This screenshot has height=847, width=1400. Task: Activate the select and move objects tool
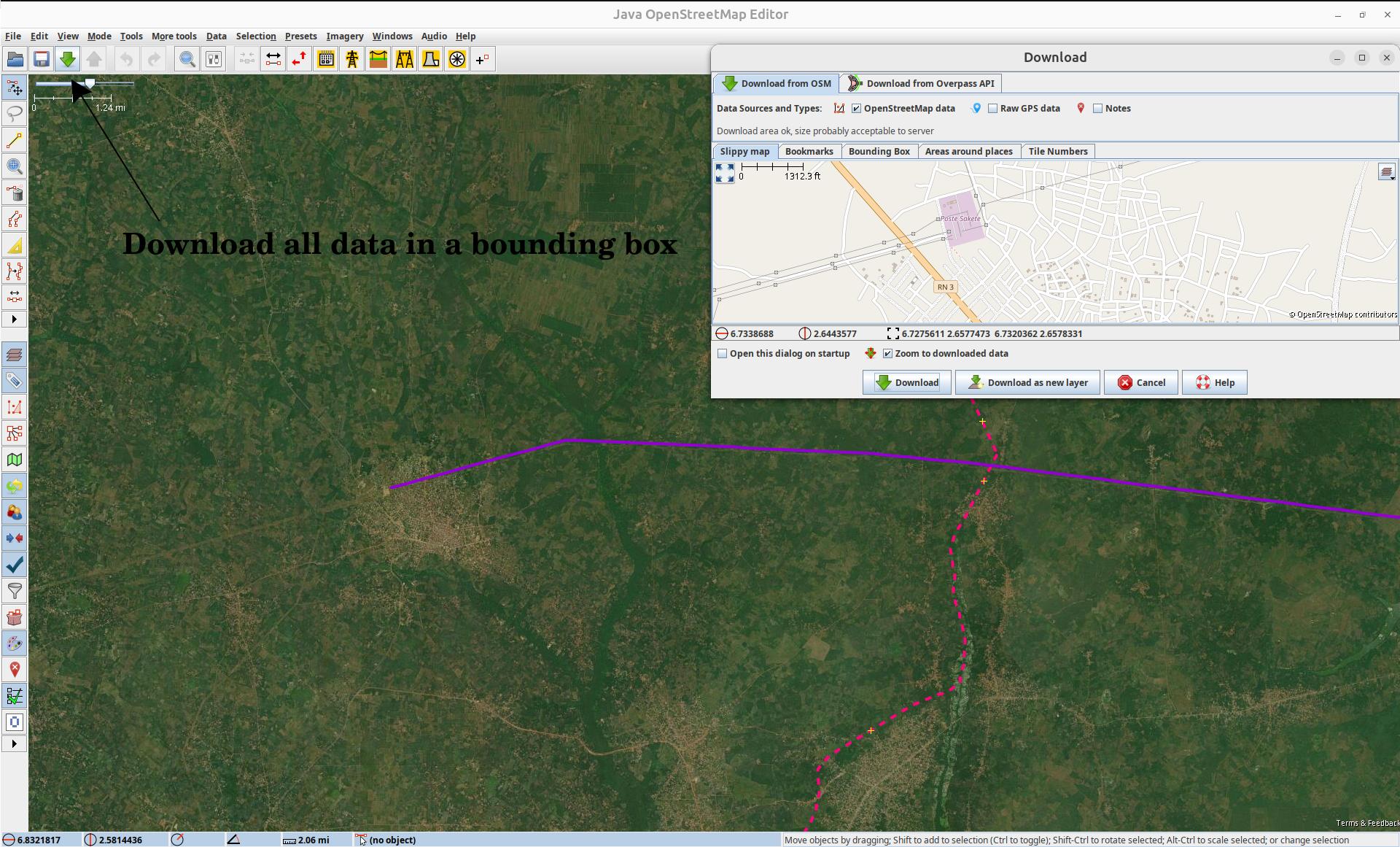[15, 88]
